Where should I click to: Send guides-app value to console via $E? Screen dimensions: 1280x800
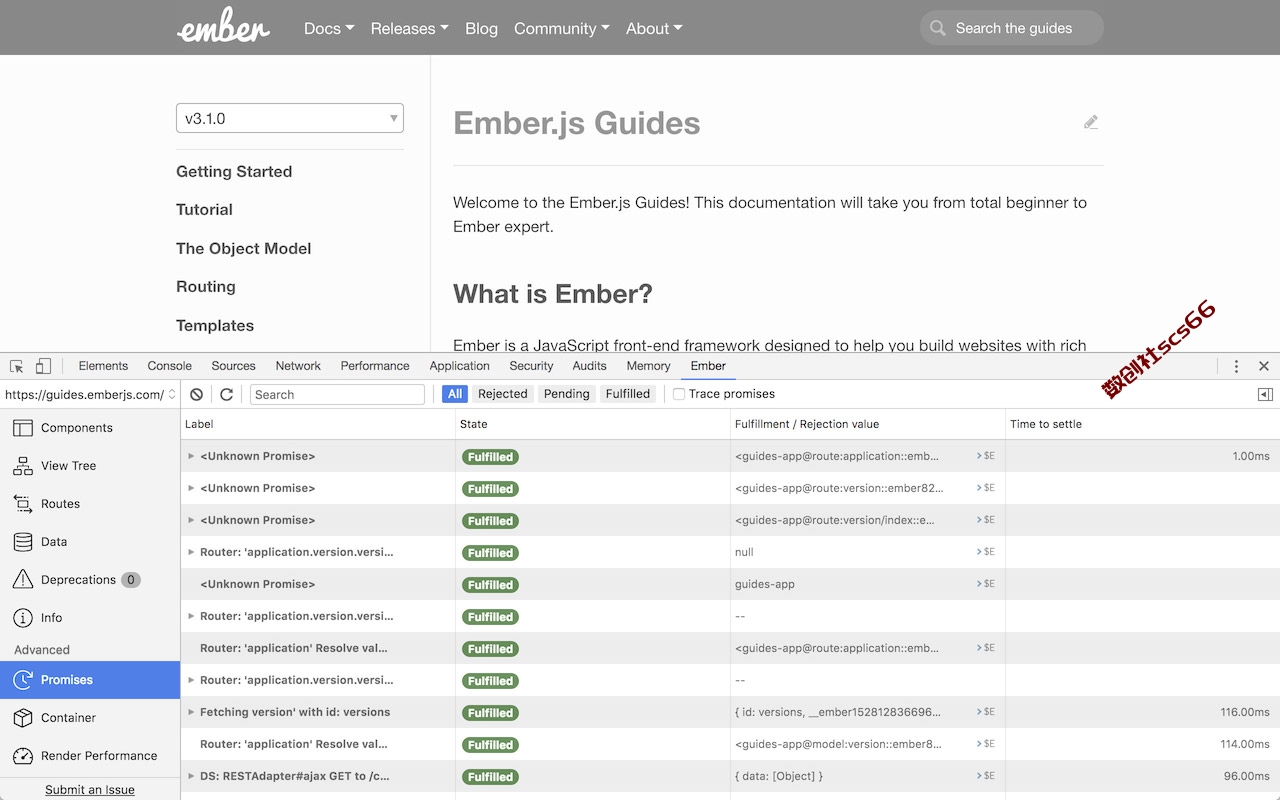tap(986, 584)
